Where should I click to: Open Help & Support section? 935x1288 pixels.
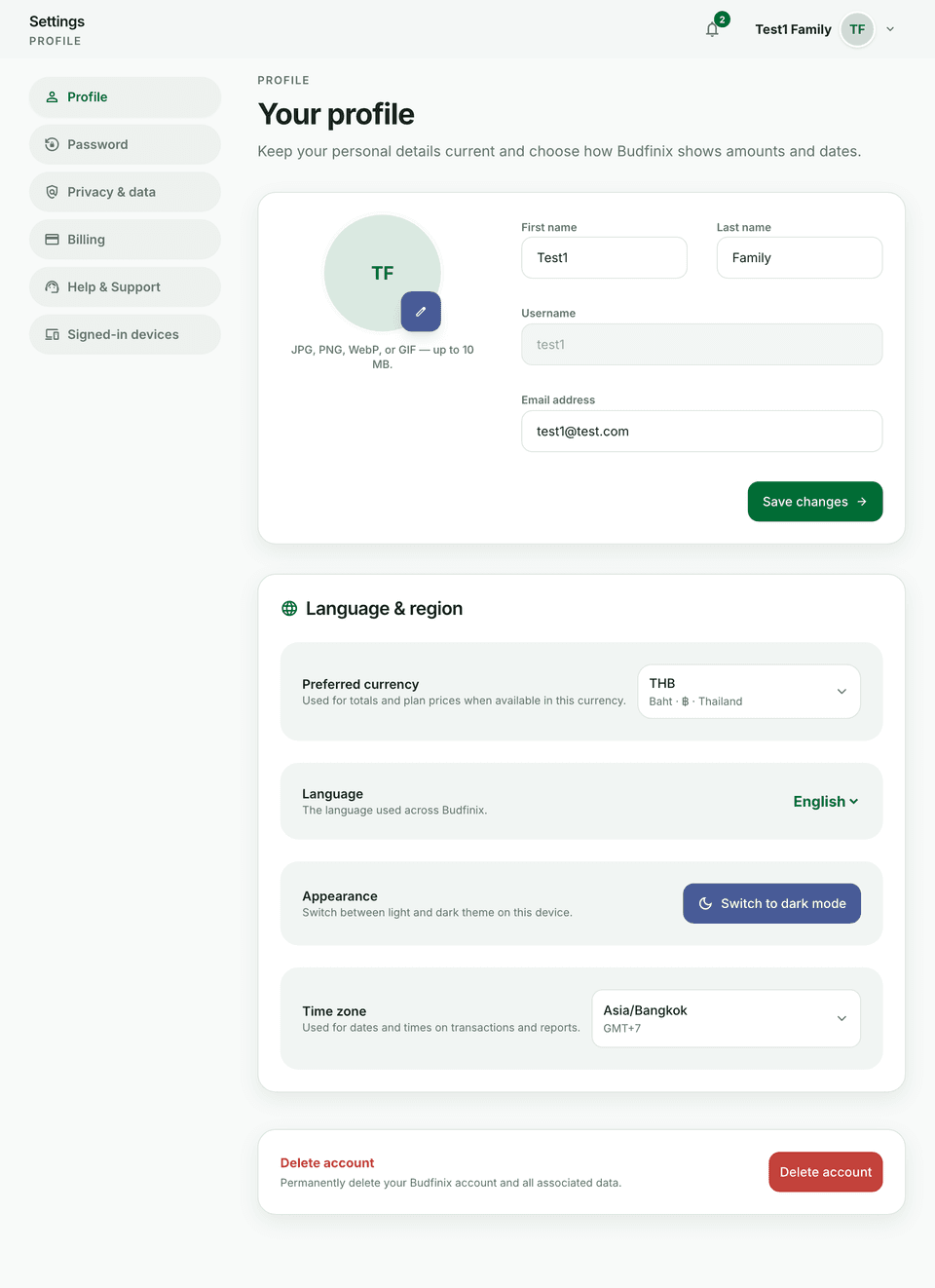[125, 287]
